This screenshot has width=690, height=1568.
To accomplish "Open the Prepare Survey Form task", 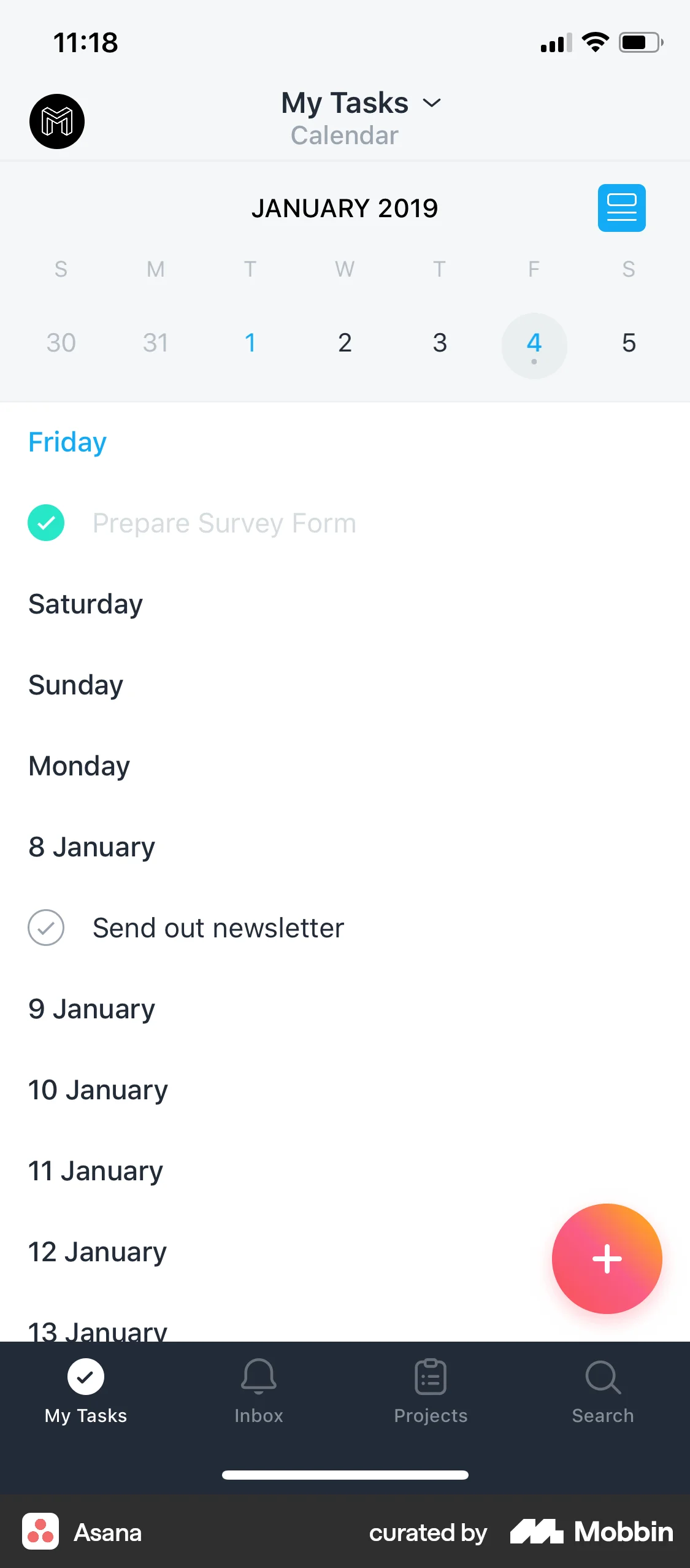I will coord(224,523).
